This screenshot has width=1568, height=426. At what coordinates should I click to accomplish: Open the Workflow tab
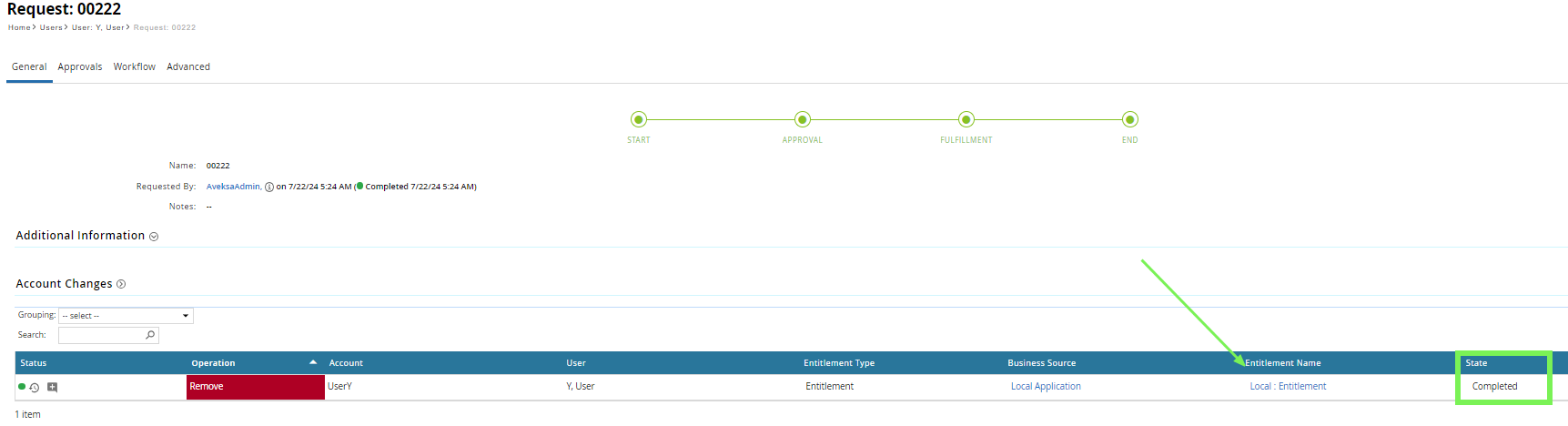click(x=134, y=67)
